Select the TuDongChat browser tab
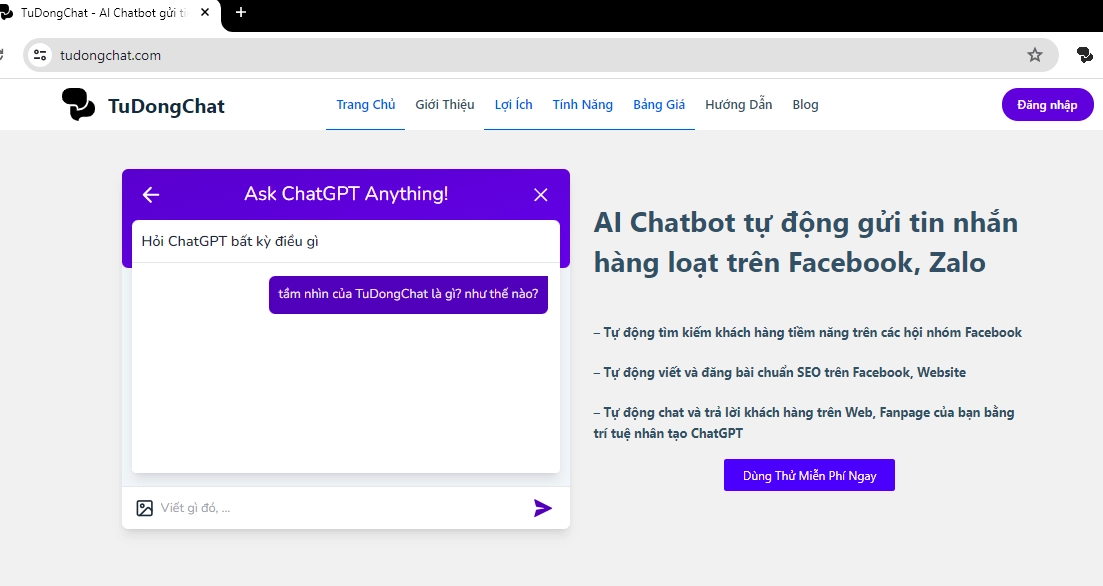 pos(106,13)
